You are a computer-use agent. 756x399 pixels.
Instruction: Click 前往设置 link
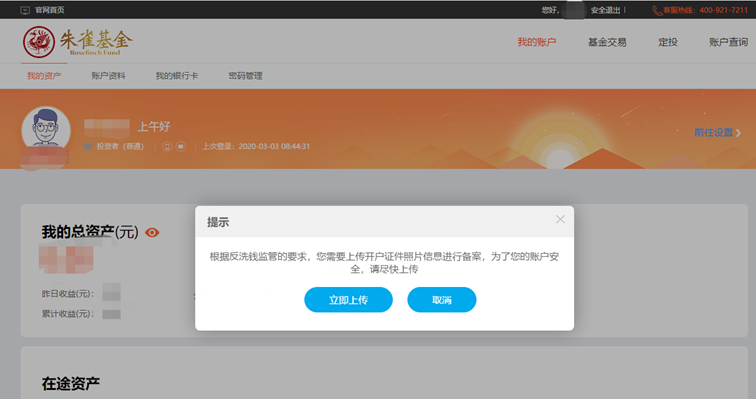714,133
